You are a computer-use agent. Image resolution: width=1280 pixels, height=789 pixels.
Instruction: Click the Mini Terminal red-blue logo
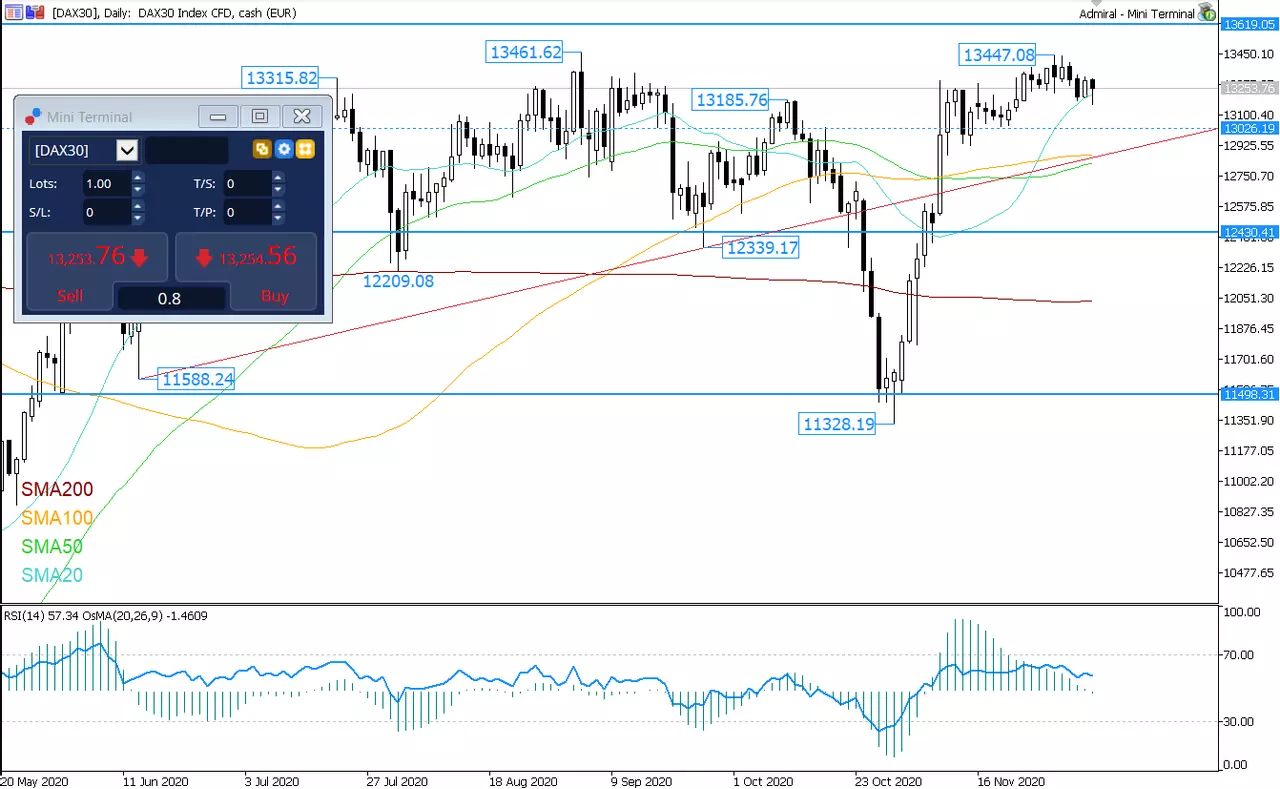click(x=34, y=116)
